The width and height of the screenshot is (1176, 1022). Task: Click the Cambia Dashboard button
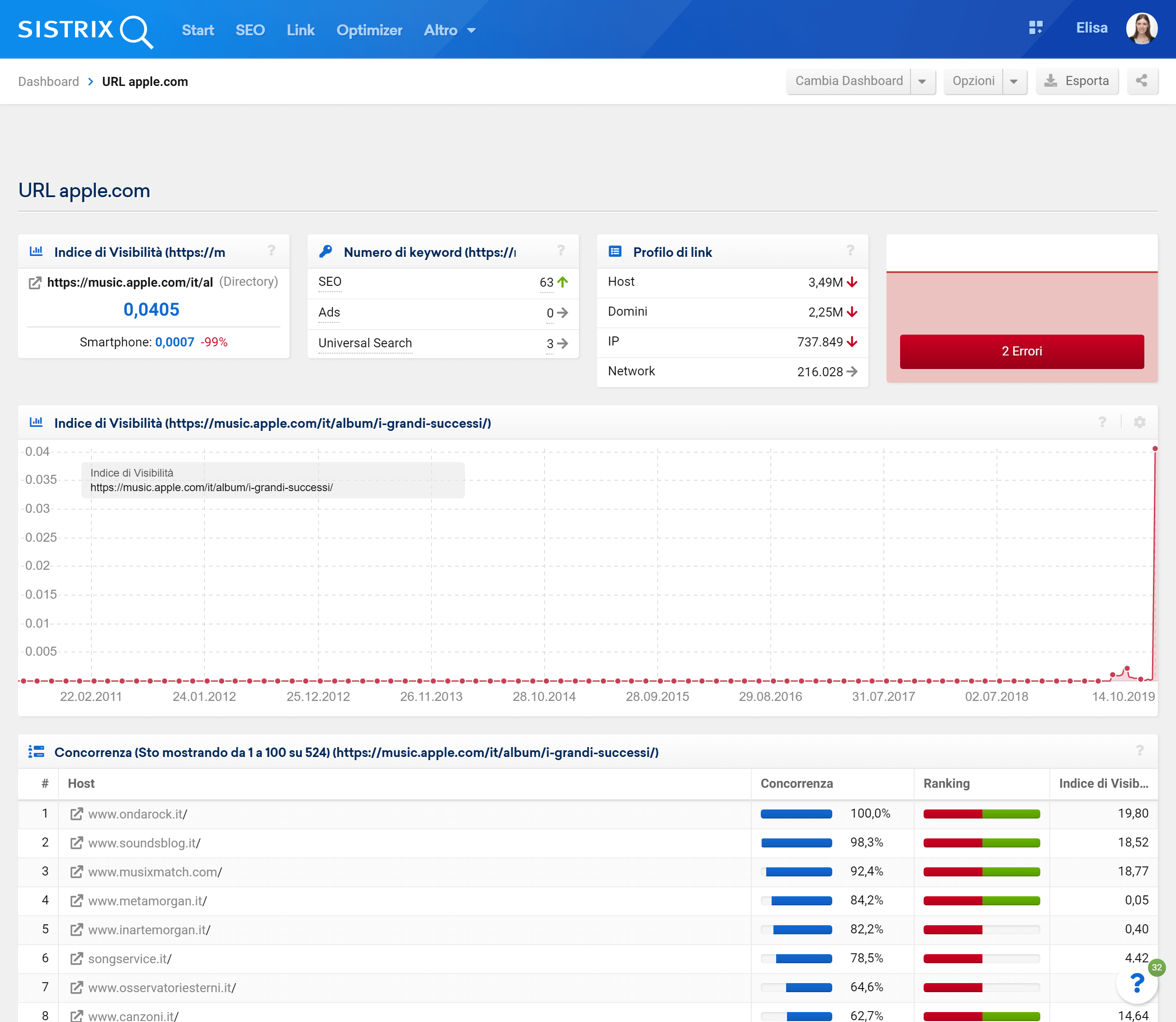coord(849,81)
